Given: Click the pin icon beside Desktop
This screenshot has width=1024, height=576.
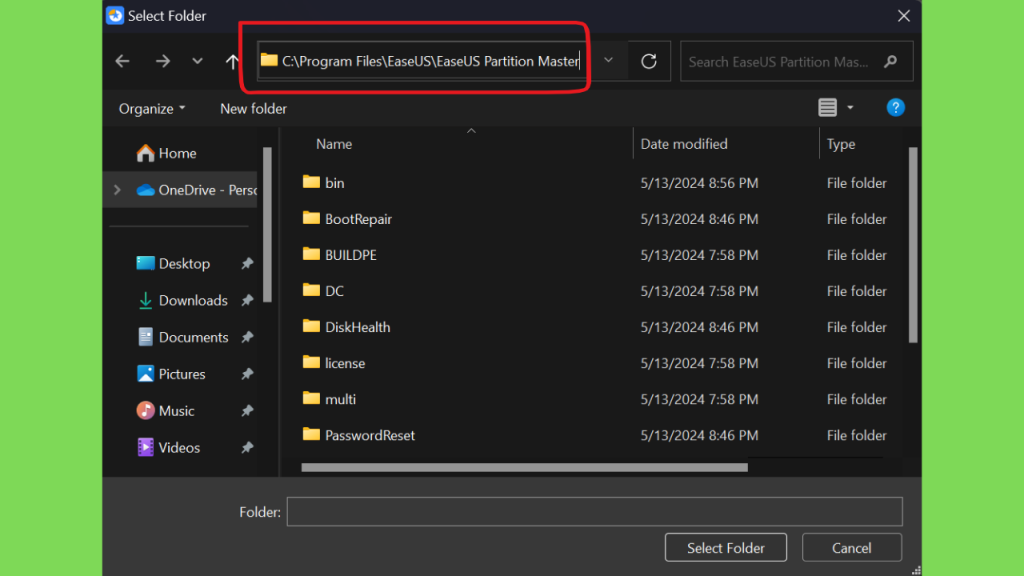Looking at the screenshot, I should pyautogui.click(x=247, y=263).
